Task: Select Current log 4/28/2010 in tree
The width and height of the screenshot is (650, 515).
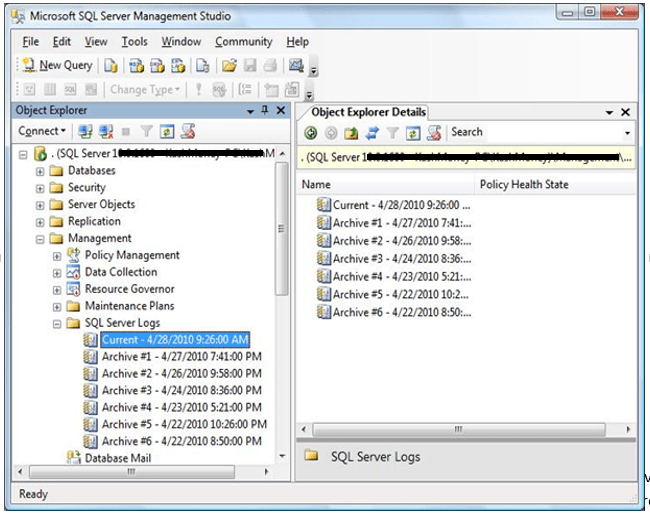Action: pyautogui.click(x=175, y=340)
